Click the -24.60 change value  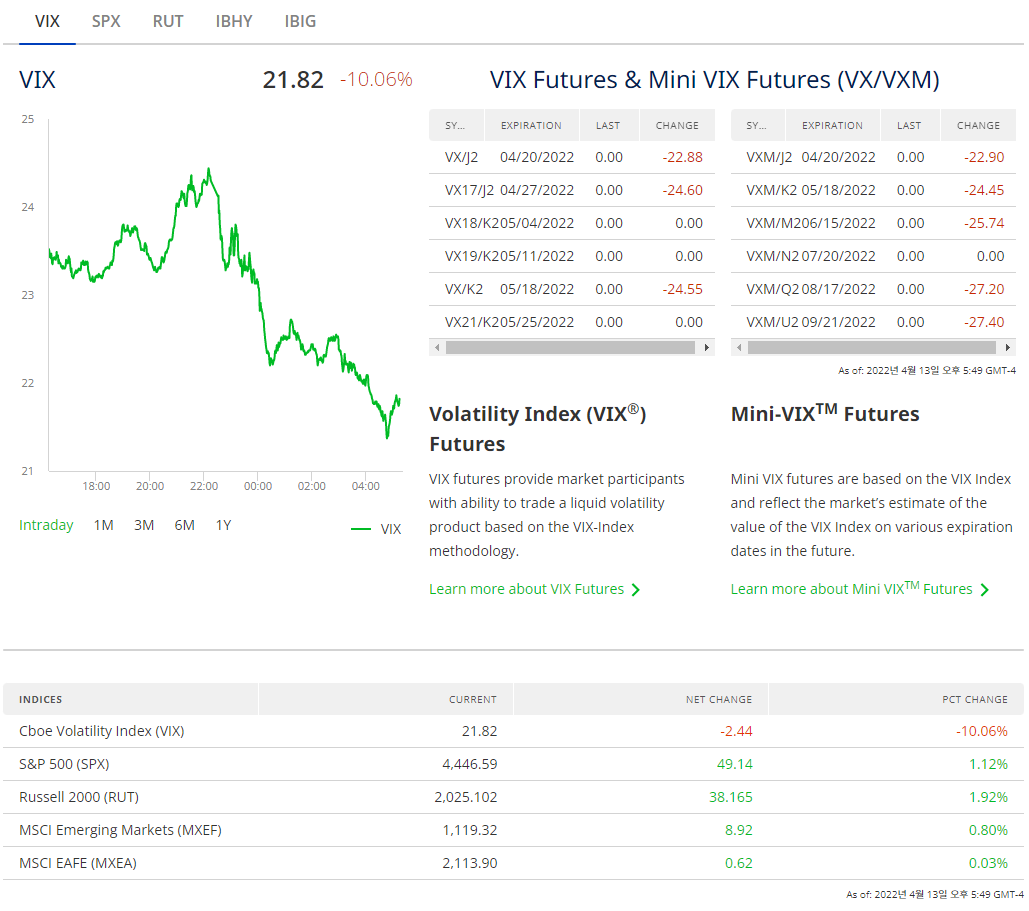point(682,190)
